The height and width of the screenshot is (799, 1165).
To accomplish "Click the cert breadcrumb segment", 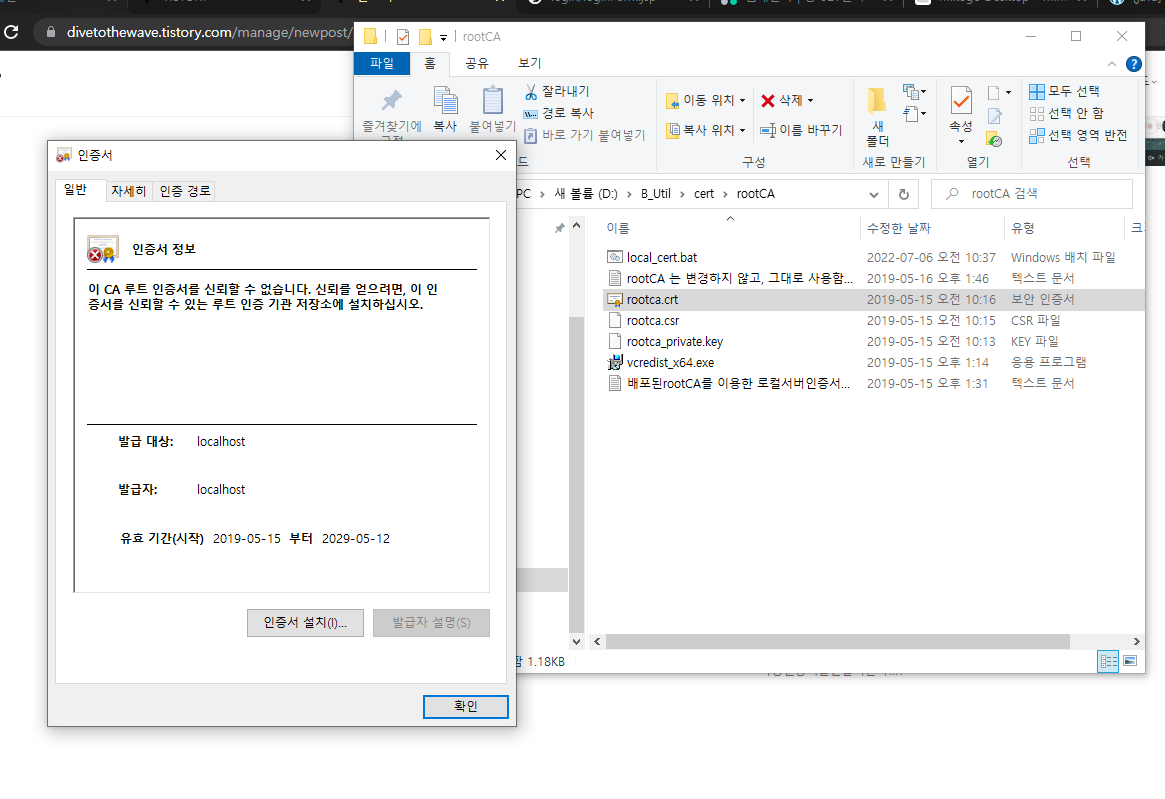I will pos(704,194).
